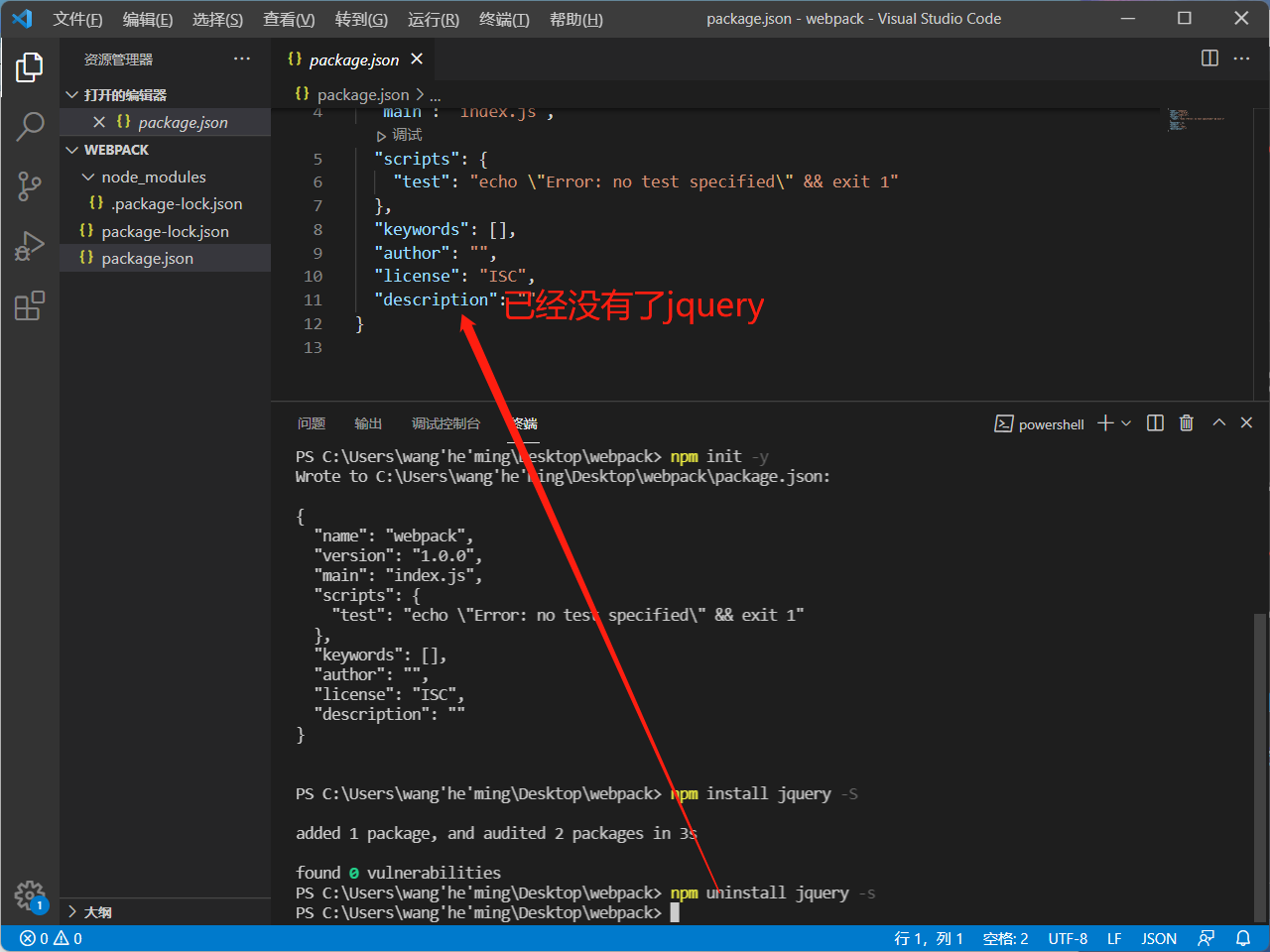Switch to the 调试控制台 panel tab
The image size is (1270, 952).
(x=445, y=423)
